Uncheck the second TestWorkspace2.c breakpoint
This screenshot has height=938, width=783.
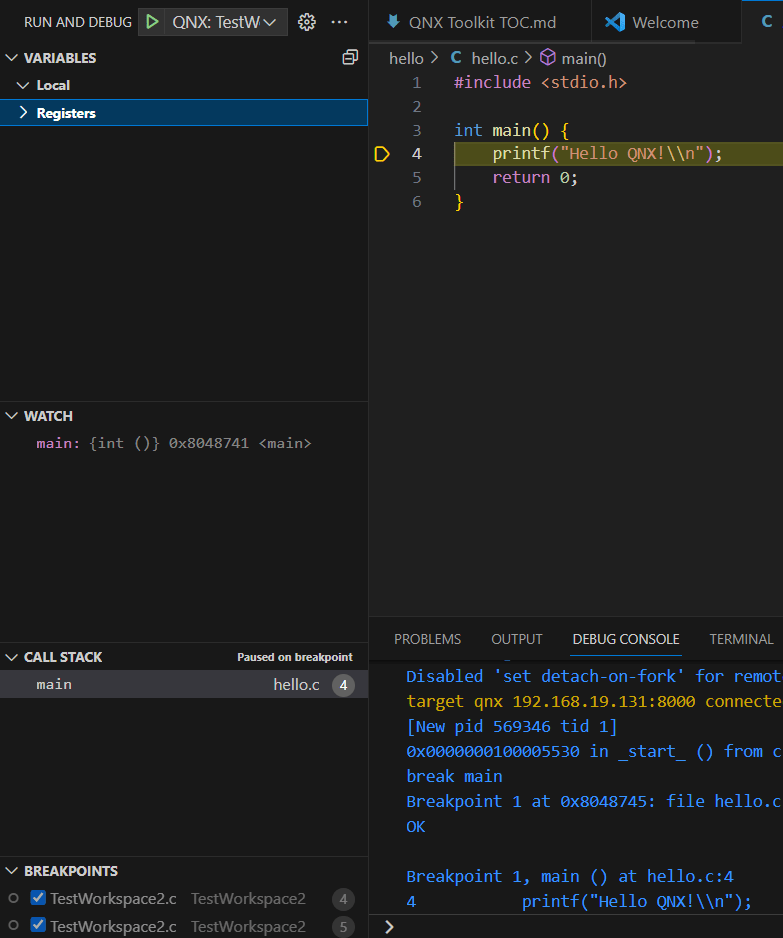click(x=38, y=925)
